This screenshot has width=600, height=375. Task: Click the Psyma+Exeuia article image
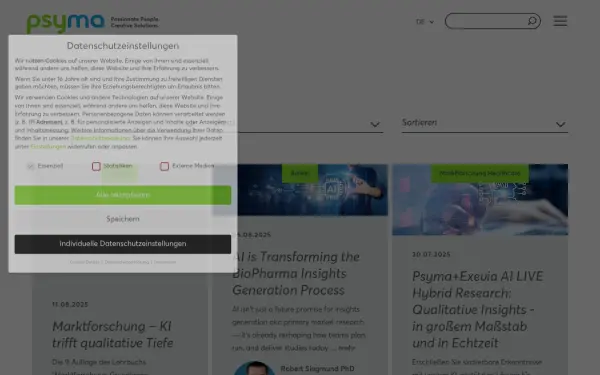[x=480, y=200]
